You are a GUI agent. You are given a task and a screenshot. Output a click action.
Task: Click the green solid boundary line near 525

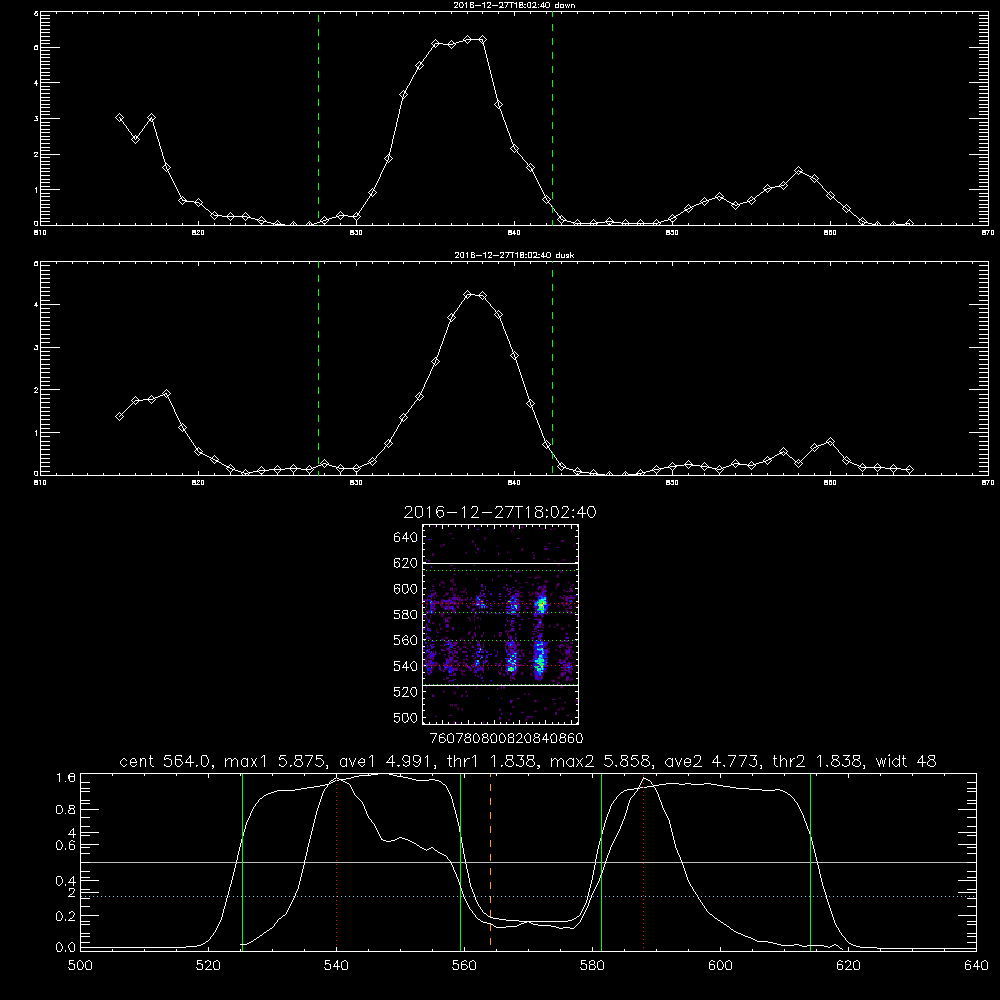242,861
